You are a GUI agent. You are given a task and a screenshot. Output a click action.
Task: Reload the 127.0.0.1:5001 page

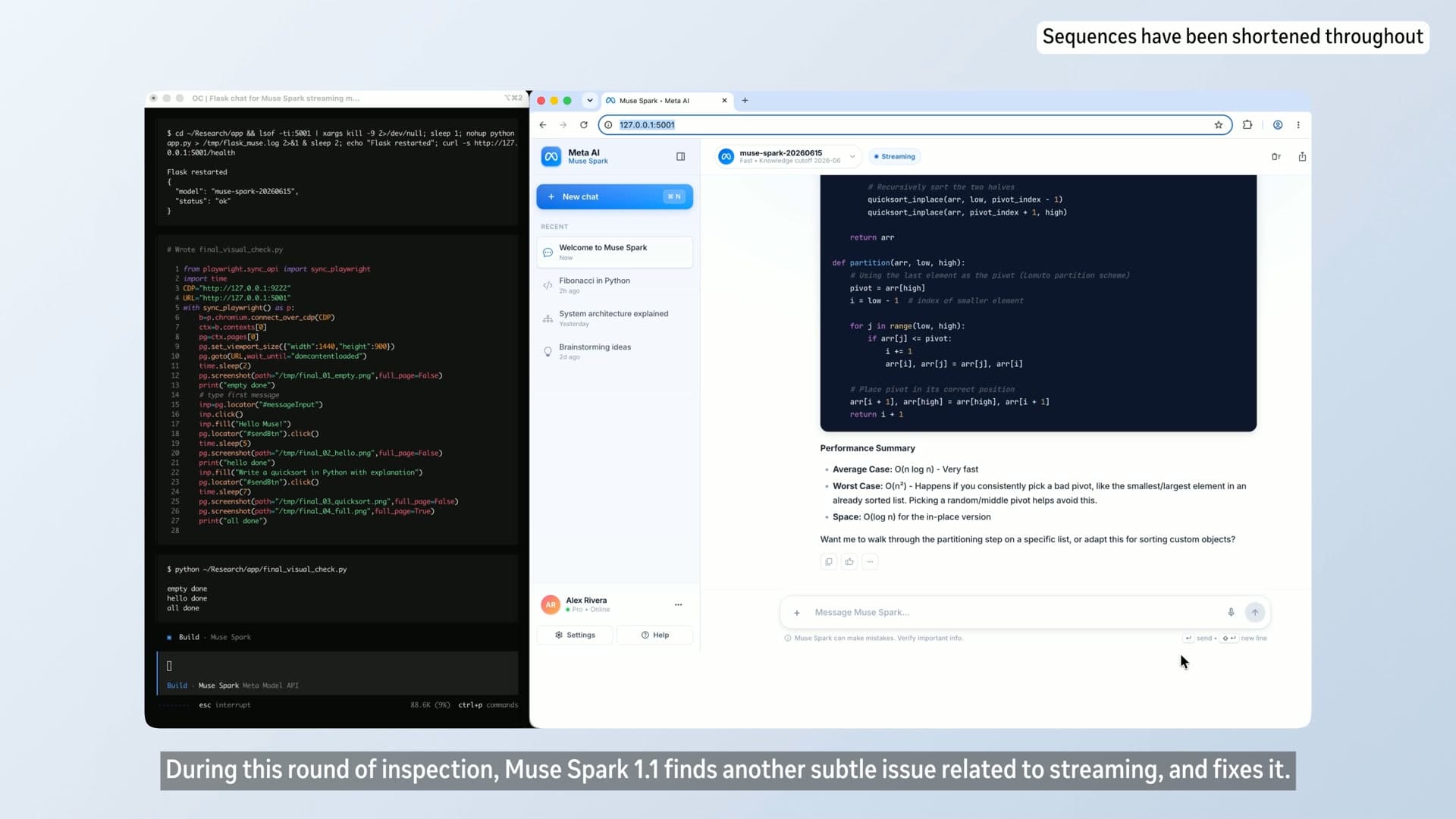pos(584,125)
